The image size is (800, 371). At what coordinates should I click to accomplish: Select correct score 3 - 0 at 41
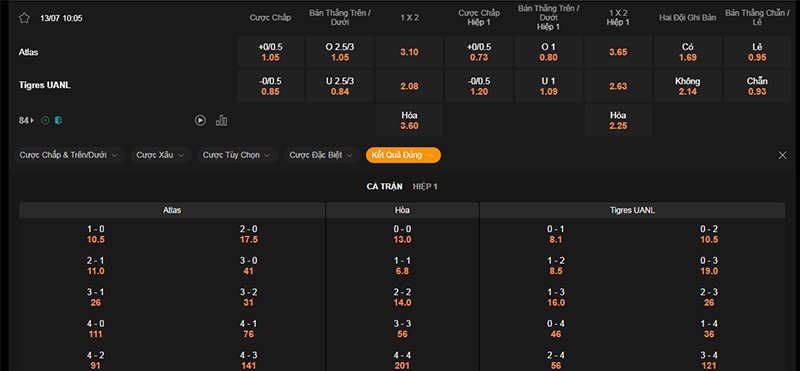pos(248,266)
